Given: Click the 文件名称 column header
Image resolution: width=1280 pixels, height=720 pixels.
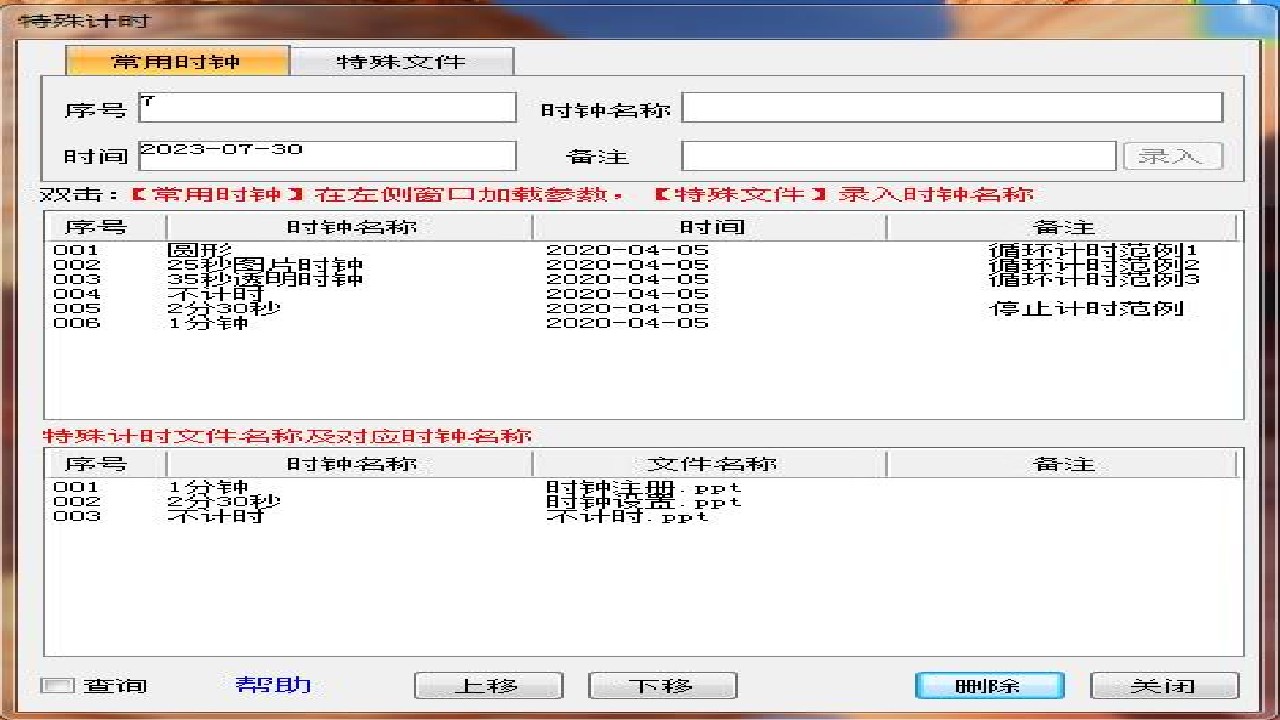Looking at the screenshot, I should [x=707, y=463].
